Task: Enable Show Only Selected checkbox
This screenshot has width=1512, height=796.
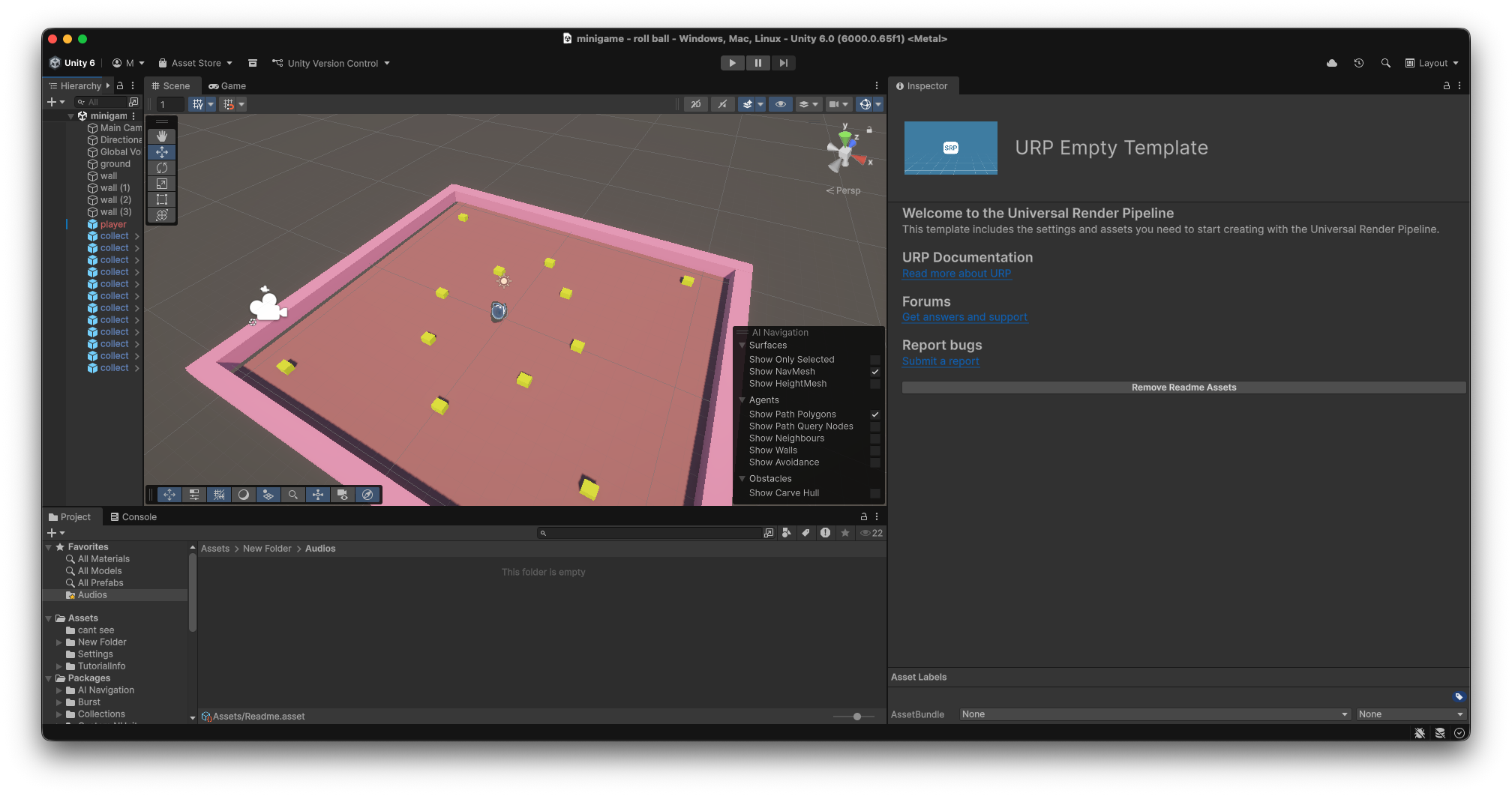Action: (x=874, y=360)
